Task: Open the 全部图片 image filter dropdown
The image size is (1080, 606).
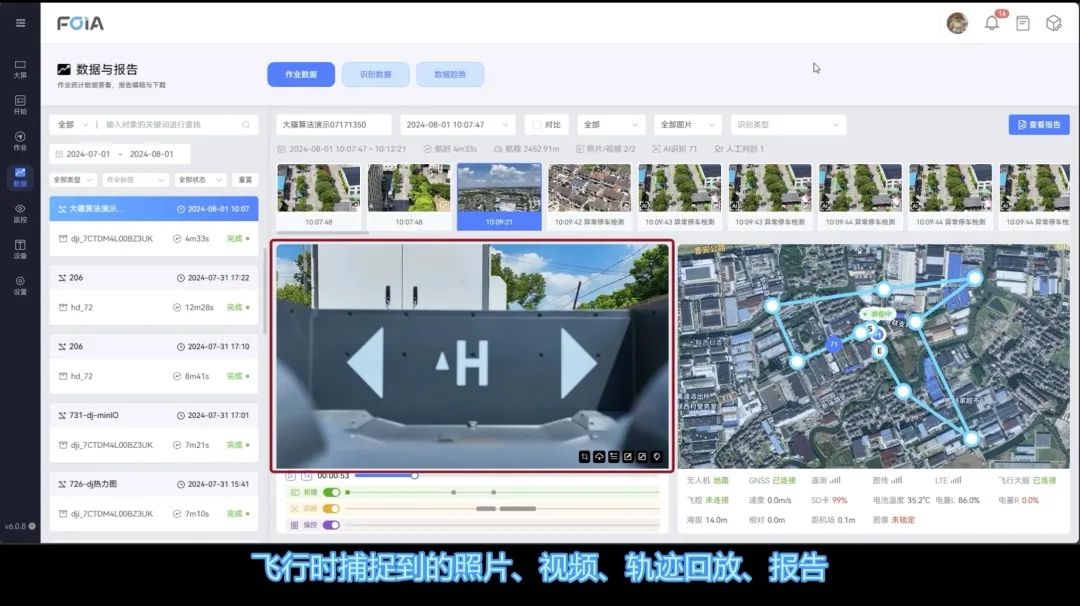Action: pyautogui.click(x=688, y=125)
